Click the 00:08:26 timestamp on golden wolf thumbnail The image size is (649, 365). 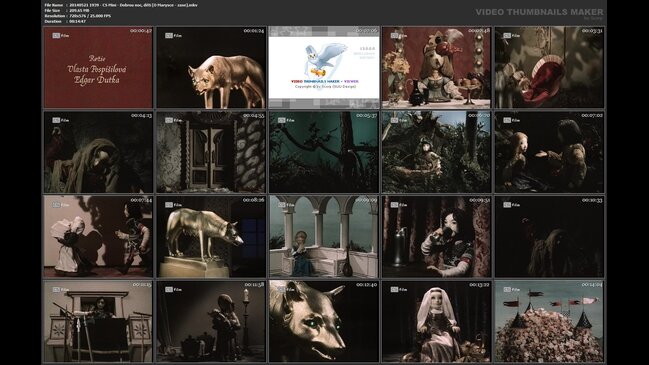253,200
